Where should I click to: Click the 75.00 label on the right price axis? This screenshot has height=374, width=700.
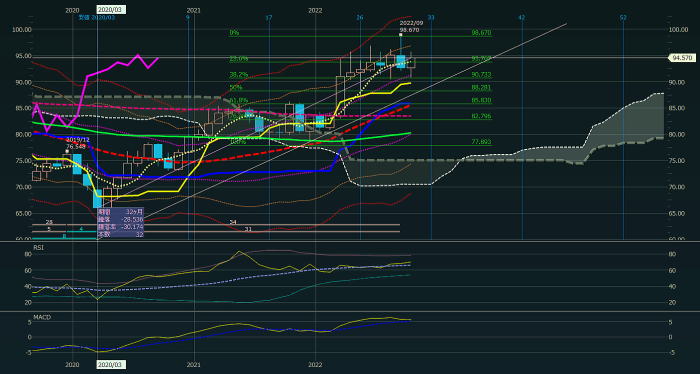(x=677, y=160)
